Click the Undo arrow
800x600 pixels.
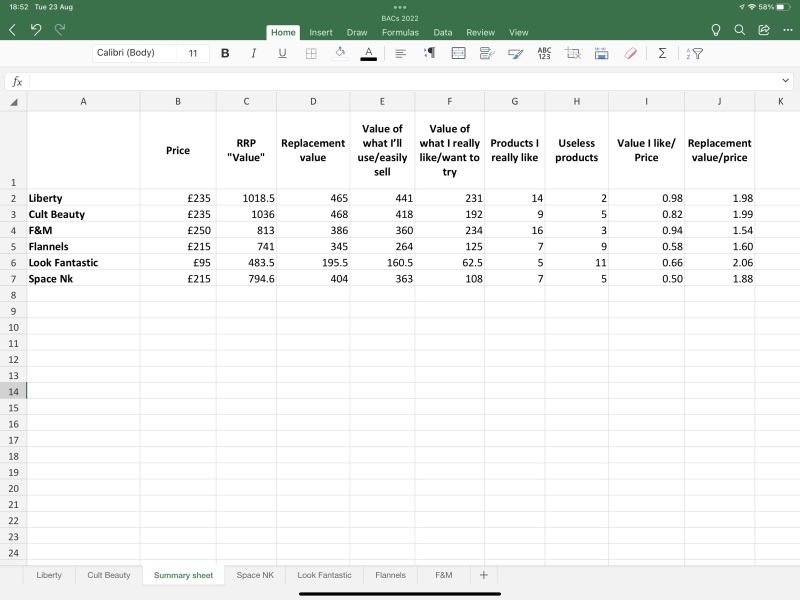coord(36,30)
